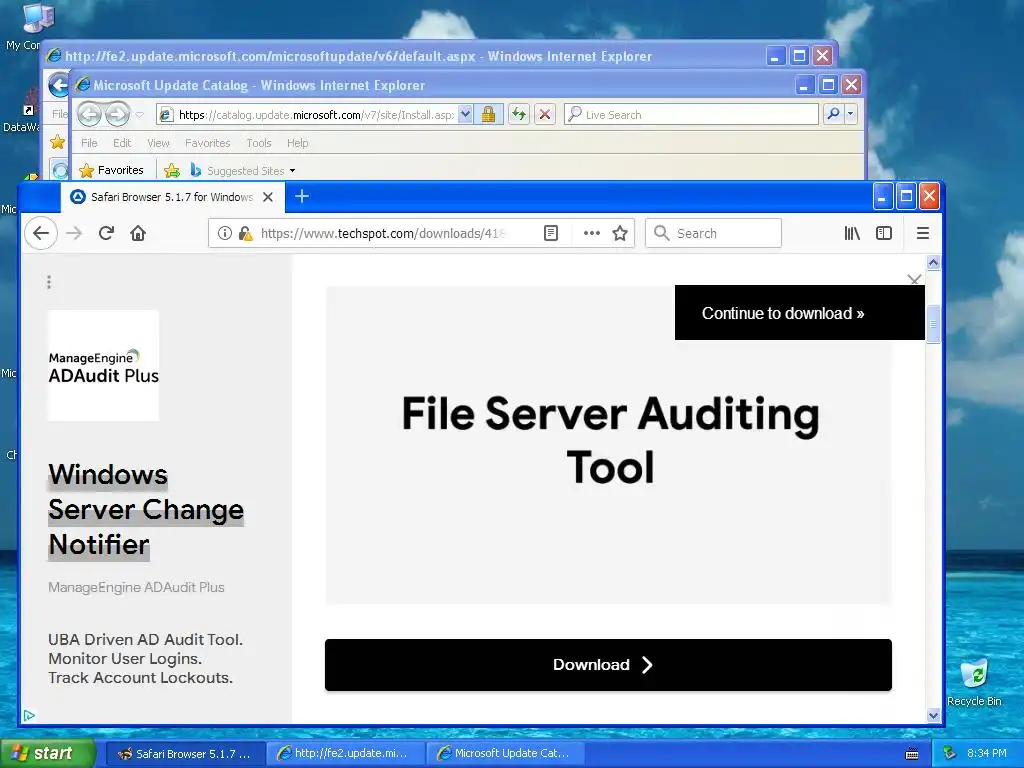Stop loading in Update Catalog IE window
Viewport: 1024px width, 768px height.
[545, 114]
